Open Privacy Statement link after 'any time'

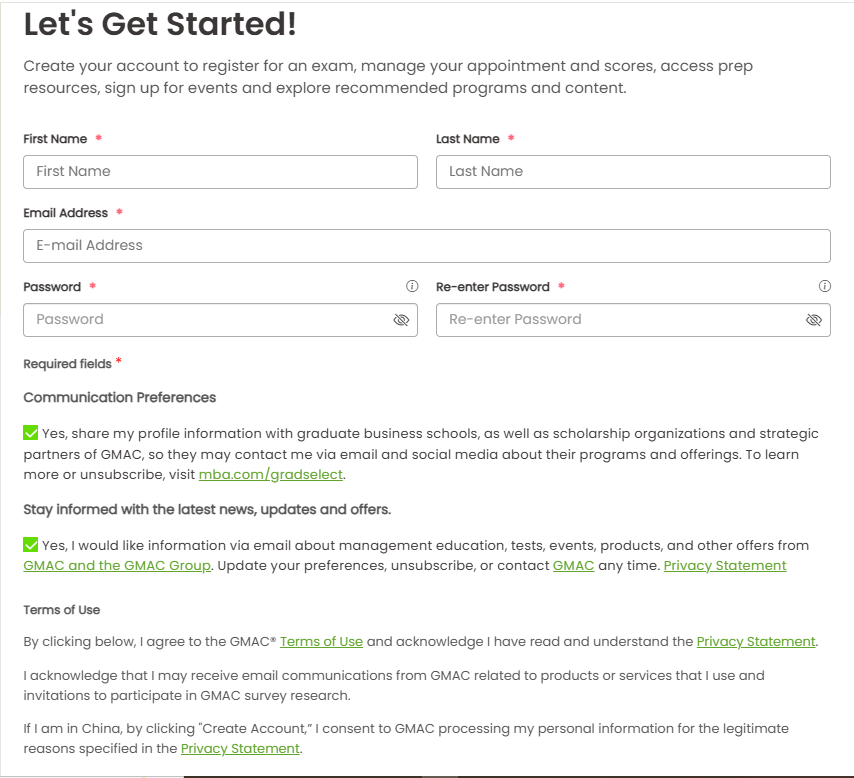pyautogui.click(x=725, y=566)
